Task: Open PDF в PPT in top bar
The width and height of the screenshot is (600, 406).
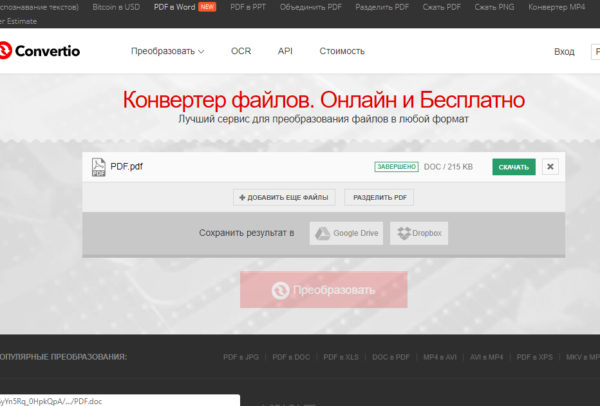Action: coord(248,7)
